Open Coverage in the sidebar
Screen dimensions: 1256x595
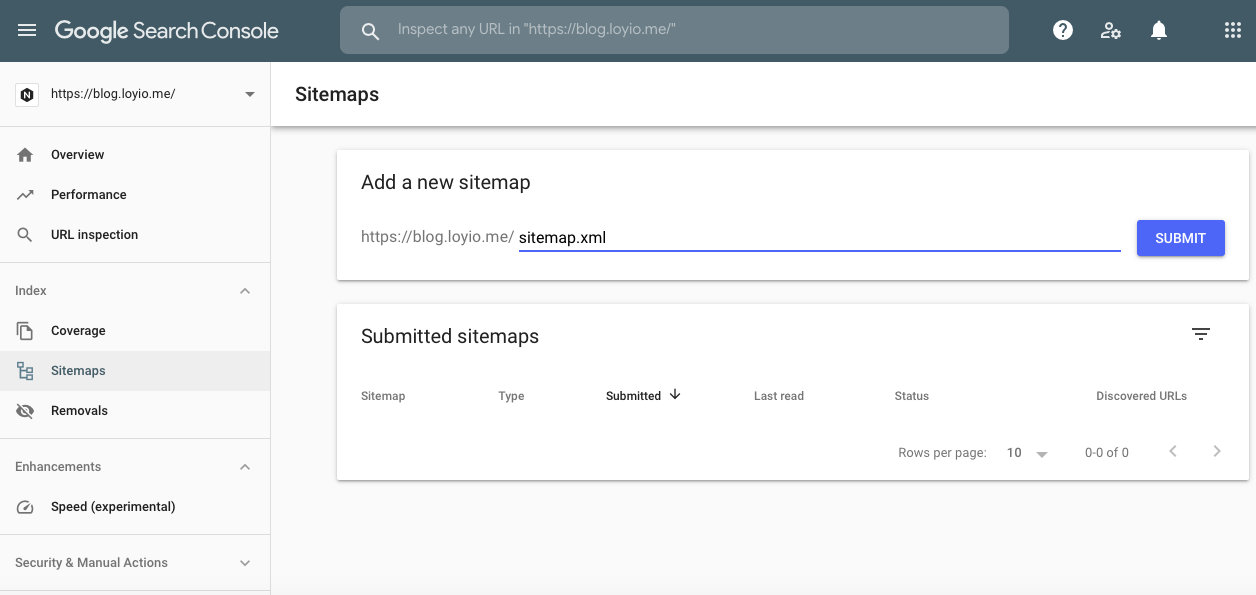[x=135, y=331]
